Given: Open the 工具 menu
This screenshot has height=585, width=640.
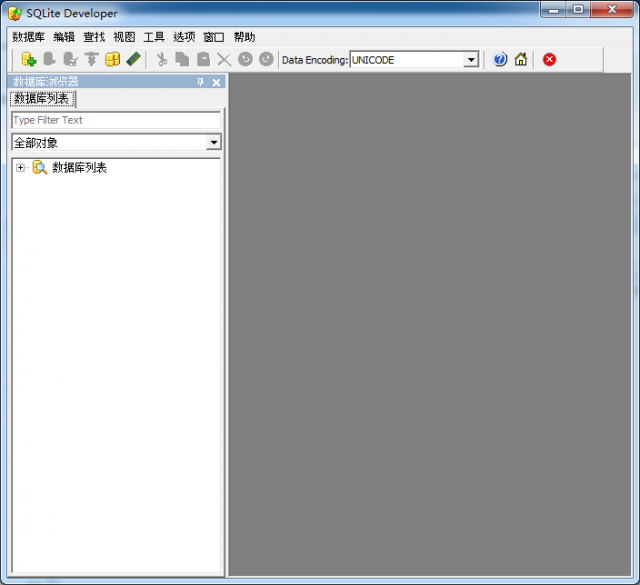Looking at the screenshot, I should [154, 37].
